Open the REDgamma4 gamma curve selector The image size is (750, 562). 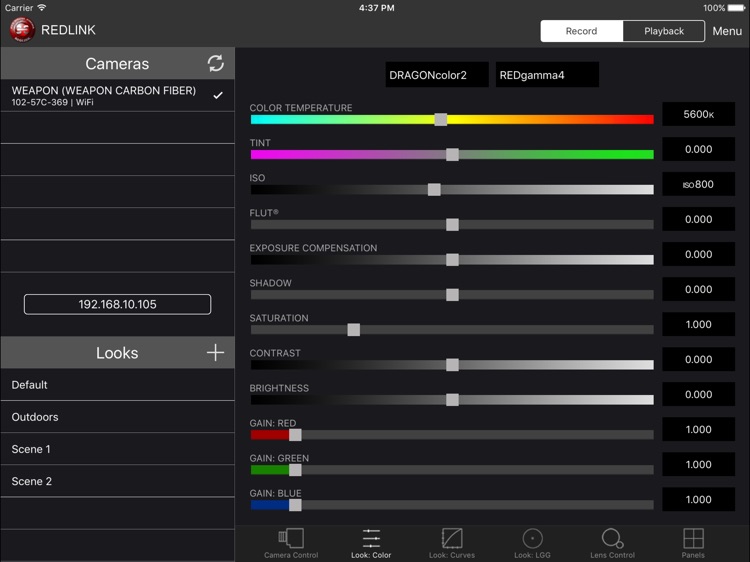[547, 75]
